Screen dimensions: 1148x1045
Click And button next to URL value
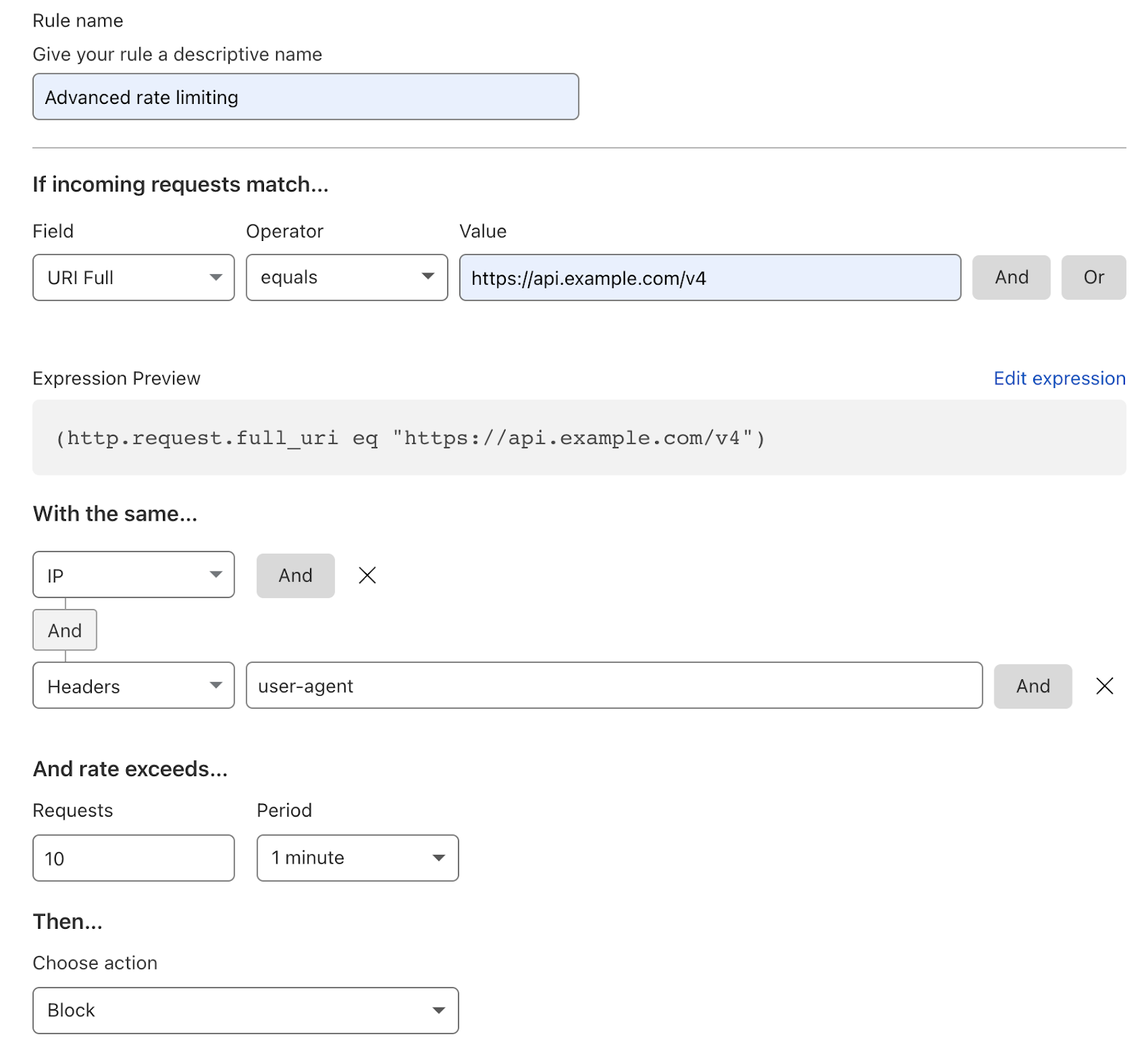click(1012, 278)
